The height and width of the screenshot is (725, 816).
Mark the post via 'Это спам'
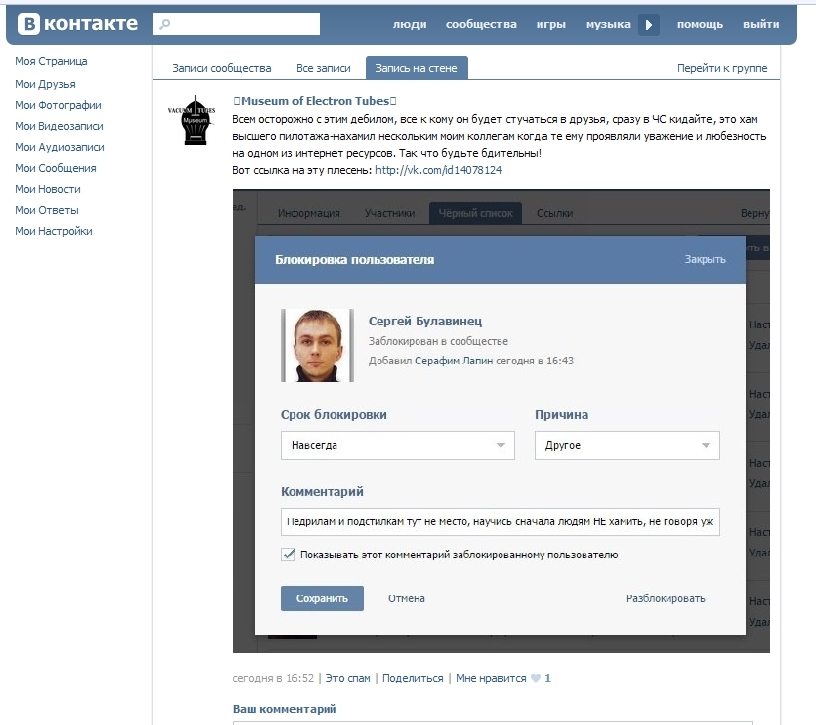pyautogui.click(x=348, y=678)
